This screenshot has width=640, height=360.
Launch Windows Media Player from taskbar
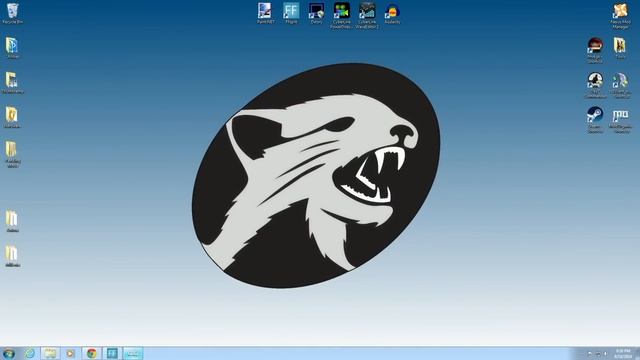(x=71, y=353)
